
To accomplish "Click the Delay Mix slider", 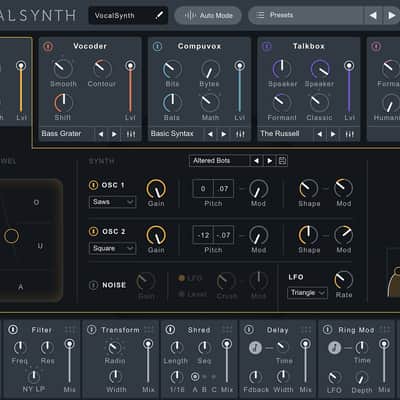I will (305, 362).
